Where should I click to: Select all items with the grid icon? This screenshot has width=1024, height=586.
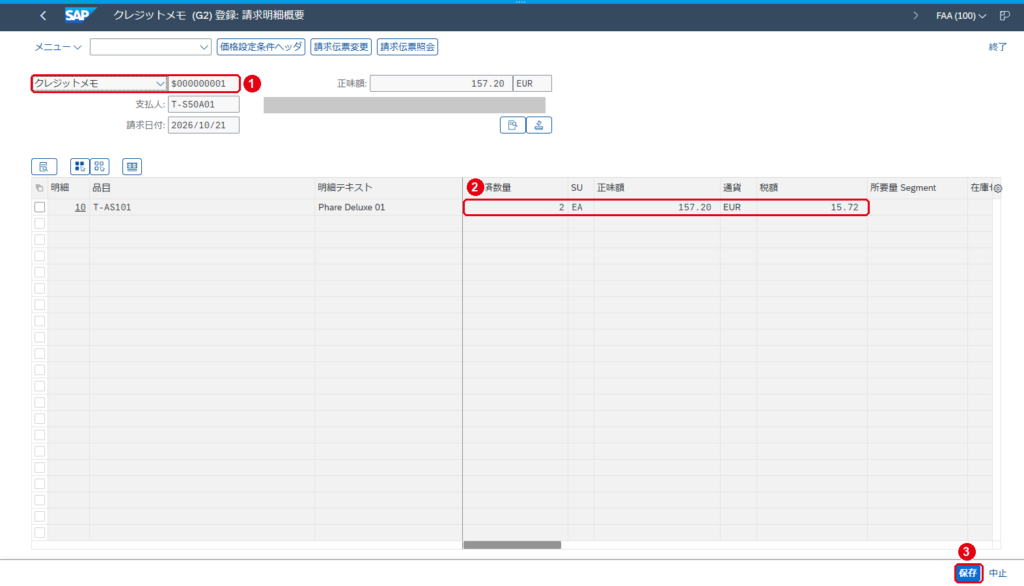80,167
